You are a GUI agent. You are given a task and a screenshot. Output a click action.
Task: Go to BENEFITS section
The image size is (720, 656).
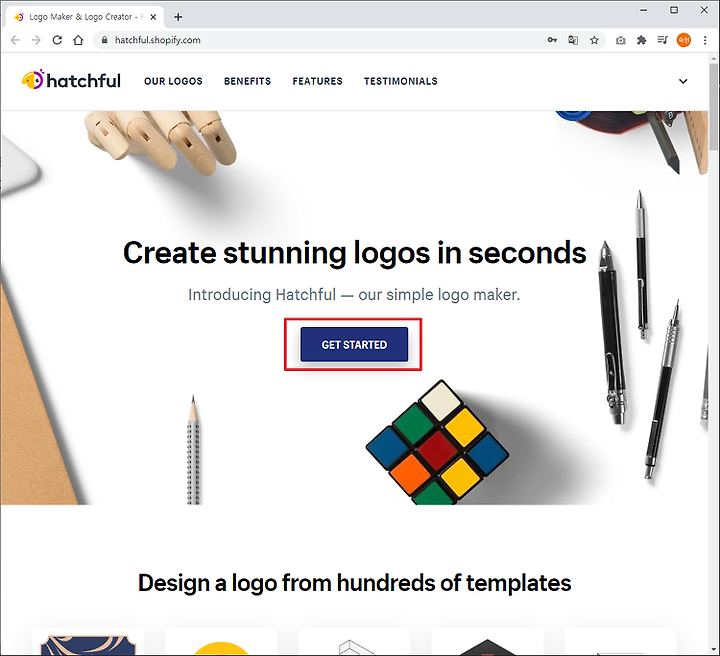tap(248, 81)
